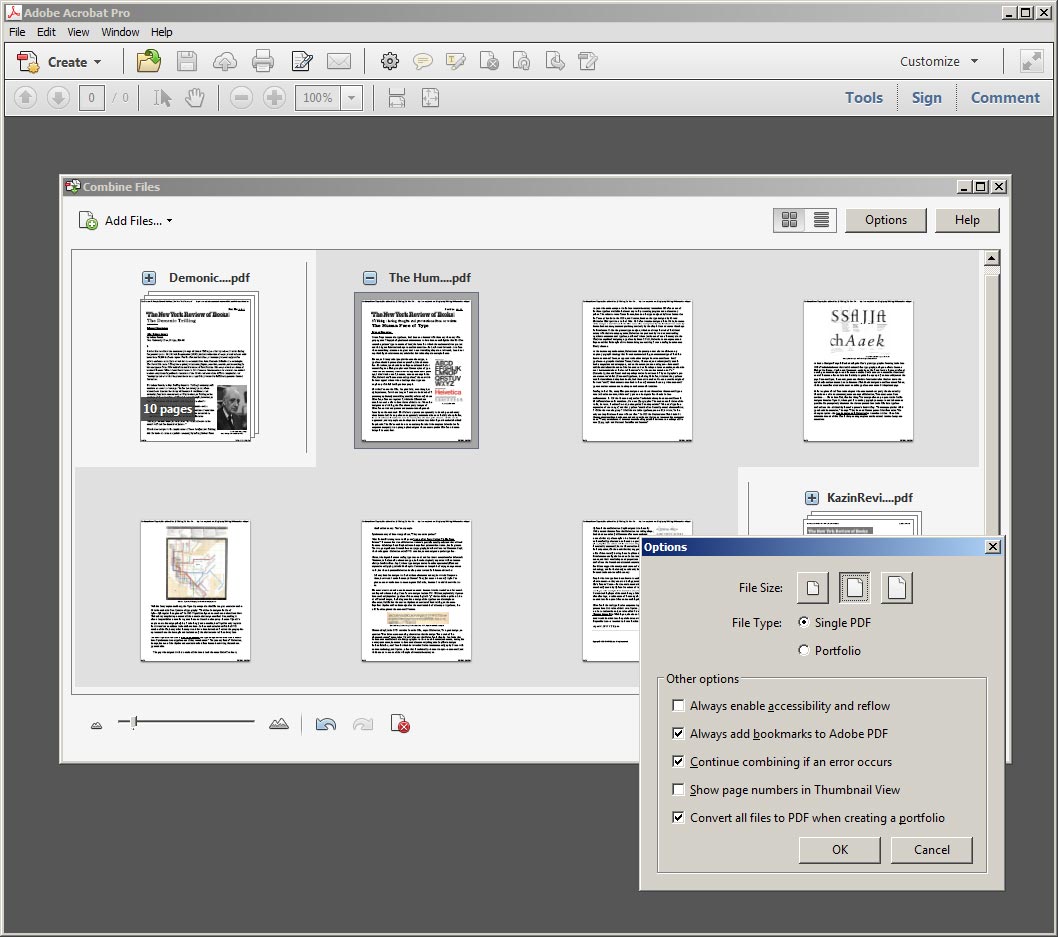1058x937 pixels.
Task: Collapse the The Hum....pdf pages
Action: tap(370, 278)
